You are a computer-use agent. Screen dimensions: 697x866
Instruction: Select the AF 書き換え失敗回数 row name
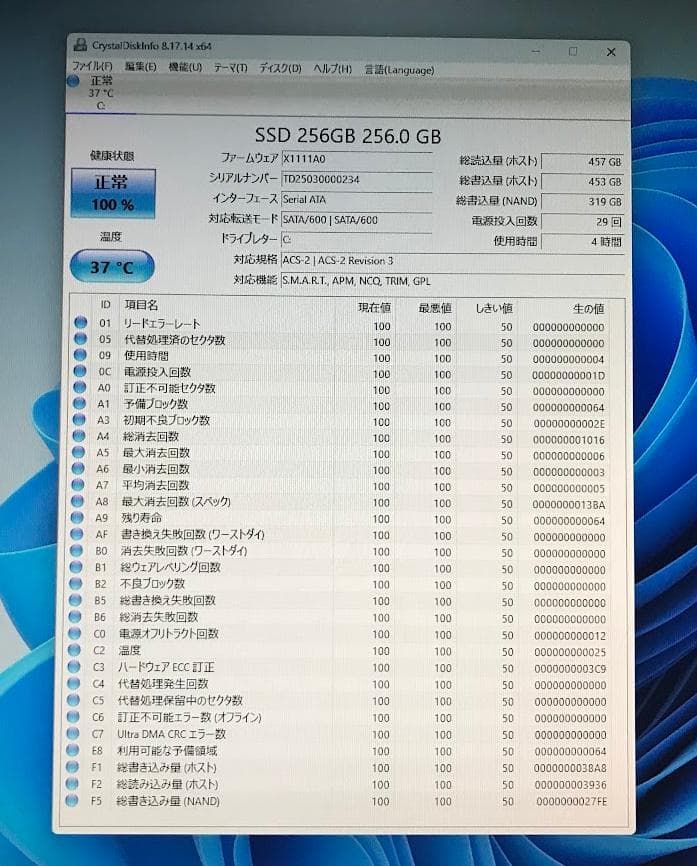193,534
